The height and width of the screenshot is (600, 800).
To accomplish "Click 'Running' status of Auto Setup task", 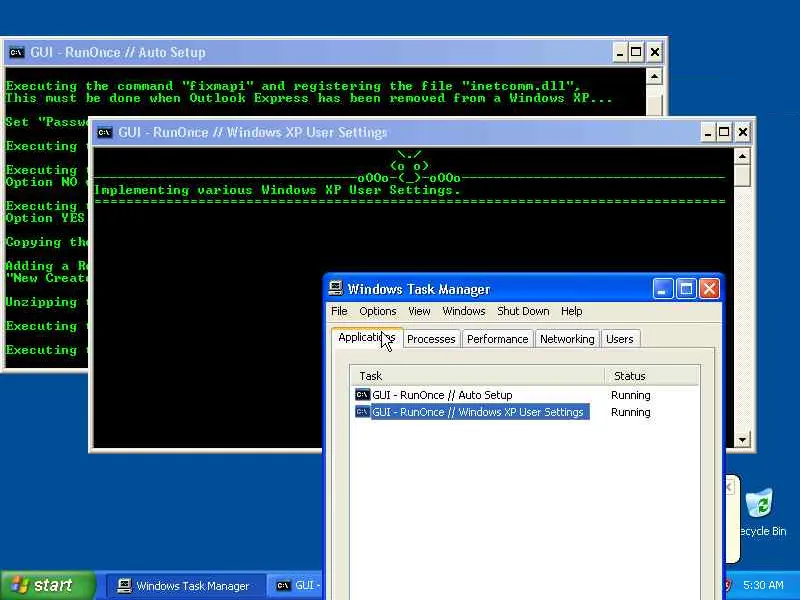I will click(x=631, y=395).
